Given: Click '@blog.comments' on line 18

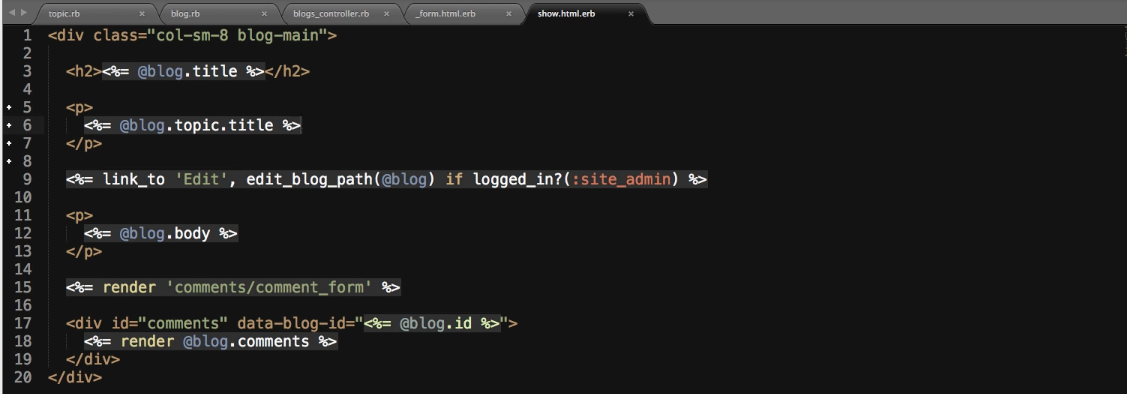Looking at the screenshot, I should click(246, 341).
